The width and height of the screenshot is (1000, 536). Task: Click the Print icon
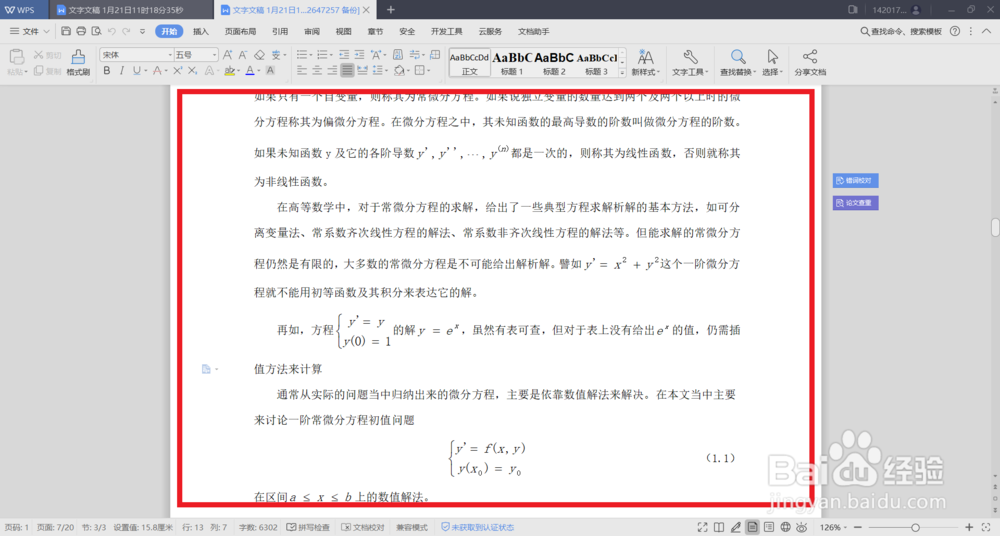[81, 31]
